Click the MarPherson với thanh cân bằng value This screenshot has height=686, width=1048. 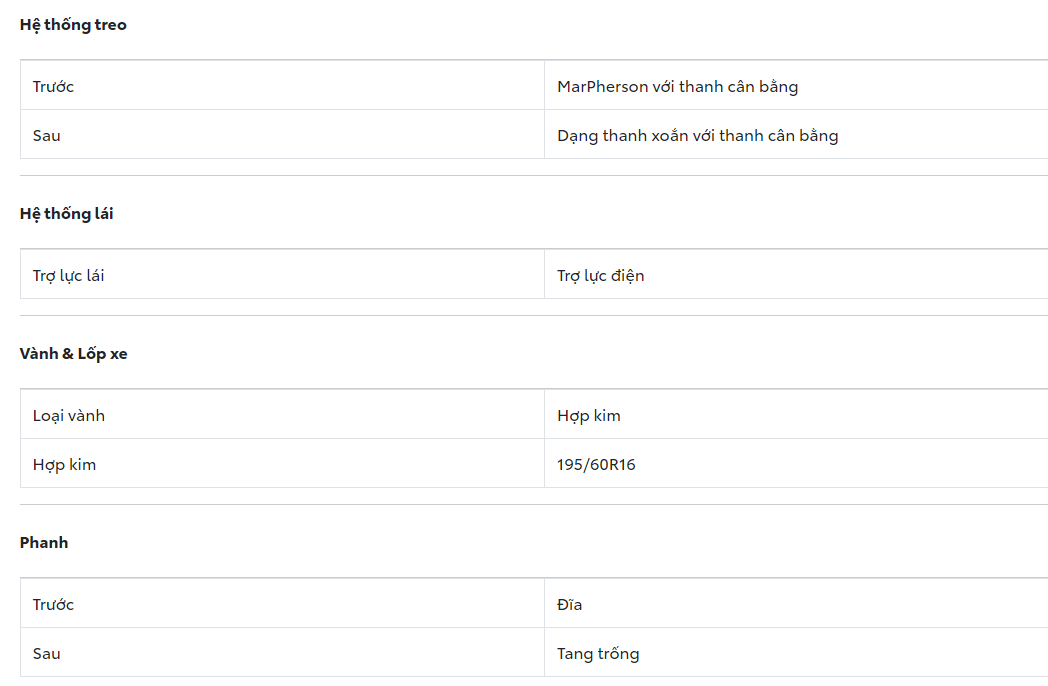coord(677,86)
